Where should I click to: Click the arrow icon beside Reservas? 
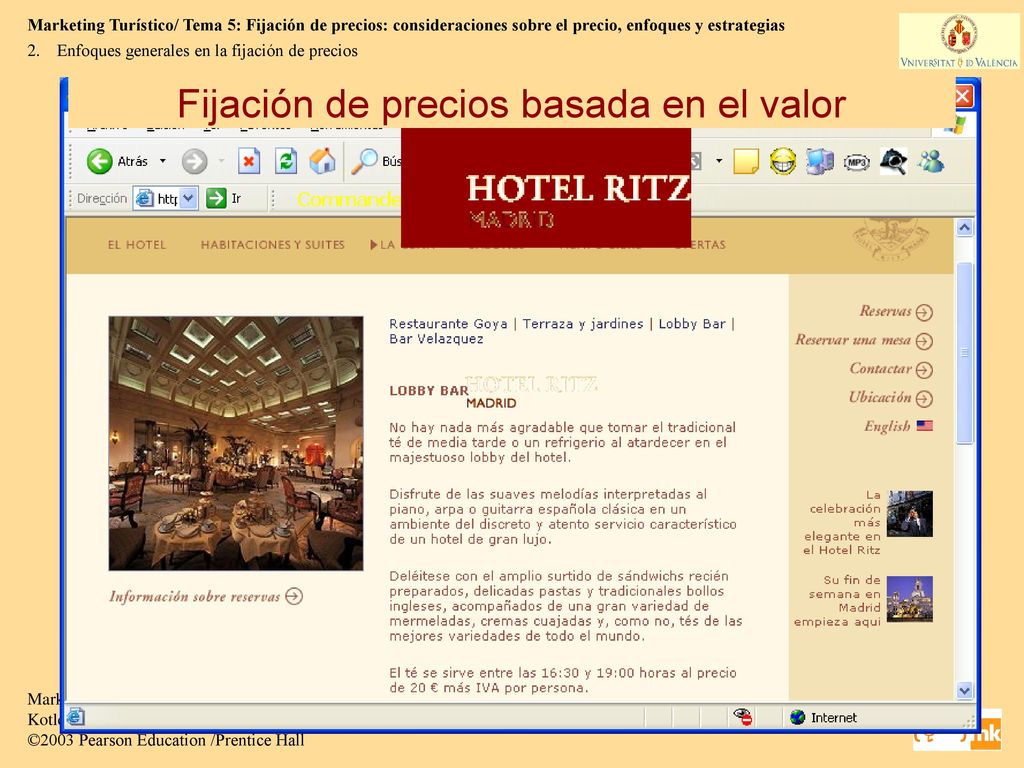click(924, 313)
